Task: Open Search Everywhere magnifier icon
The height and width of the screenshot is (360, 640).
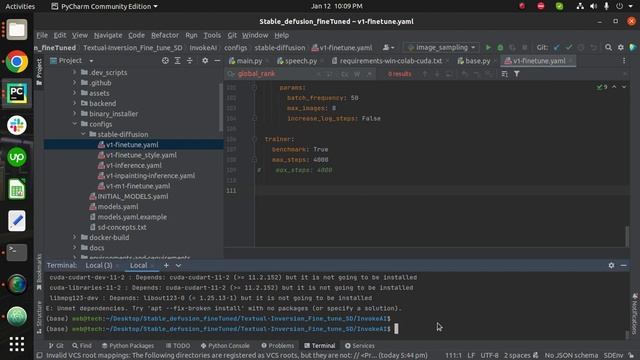Action: coord(608,47)
